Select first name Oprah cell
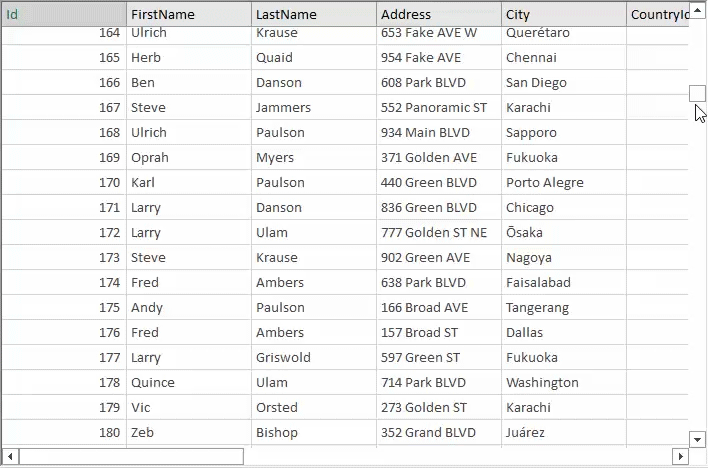 point(189,158)
